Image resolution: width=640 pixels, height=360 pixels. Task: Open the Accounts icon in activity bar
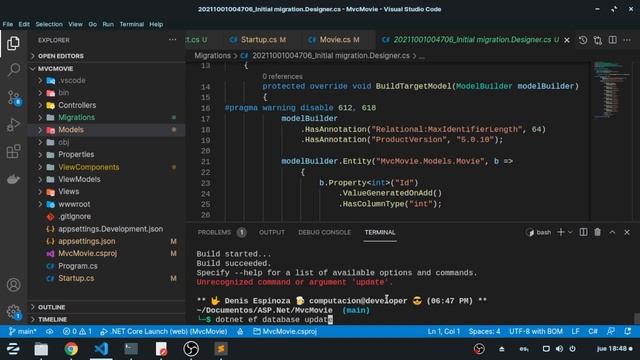coord(13,284)
